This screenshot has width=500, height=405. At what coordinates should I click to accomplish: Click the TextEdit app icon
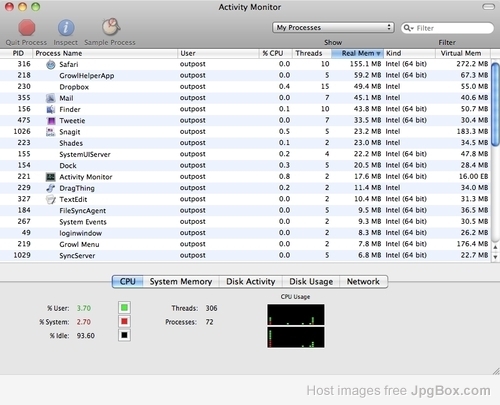click(50, 200)
